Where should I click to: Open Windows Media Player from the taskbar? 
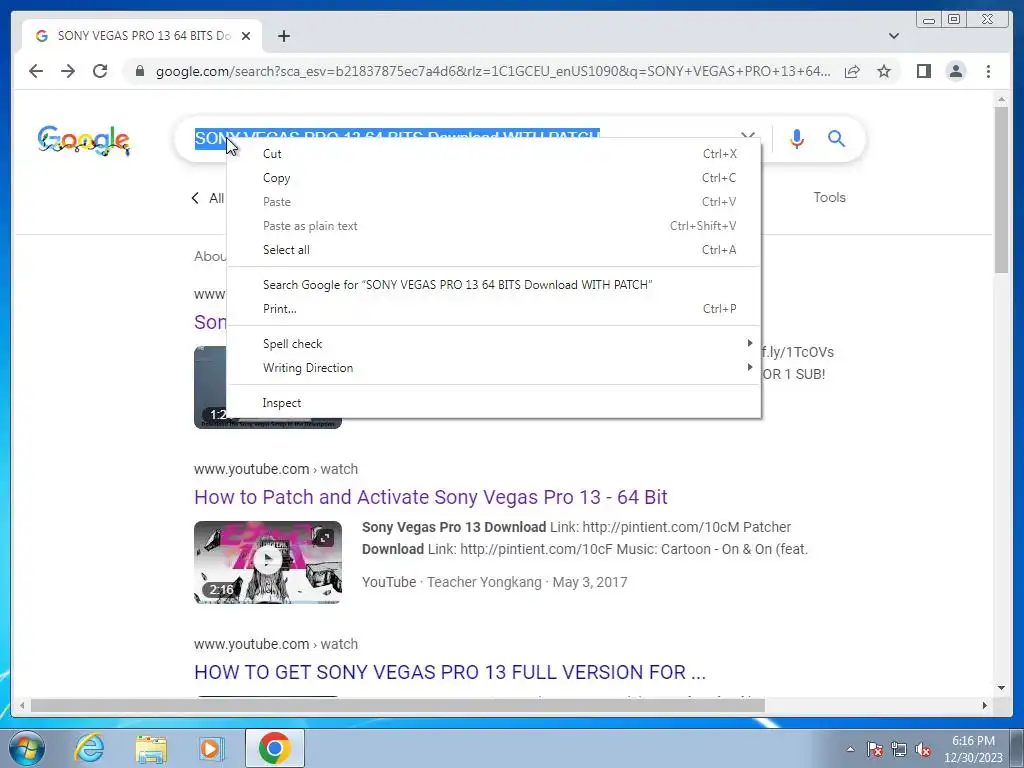point(211,748)
